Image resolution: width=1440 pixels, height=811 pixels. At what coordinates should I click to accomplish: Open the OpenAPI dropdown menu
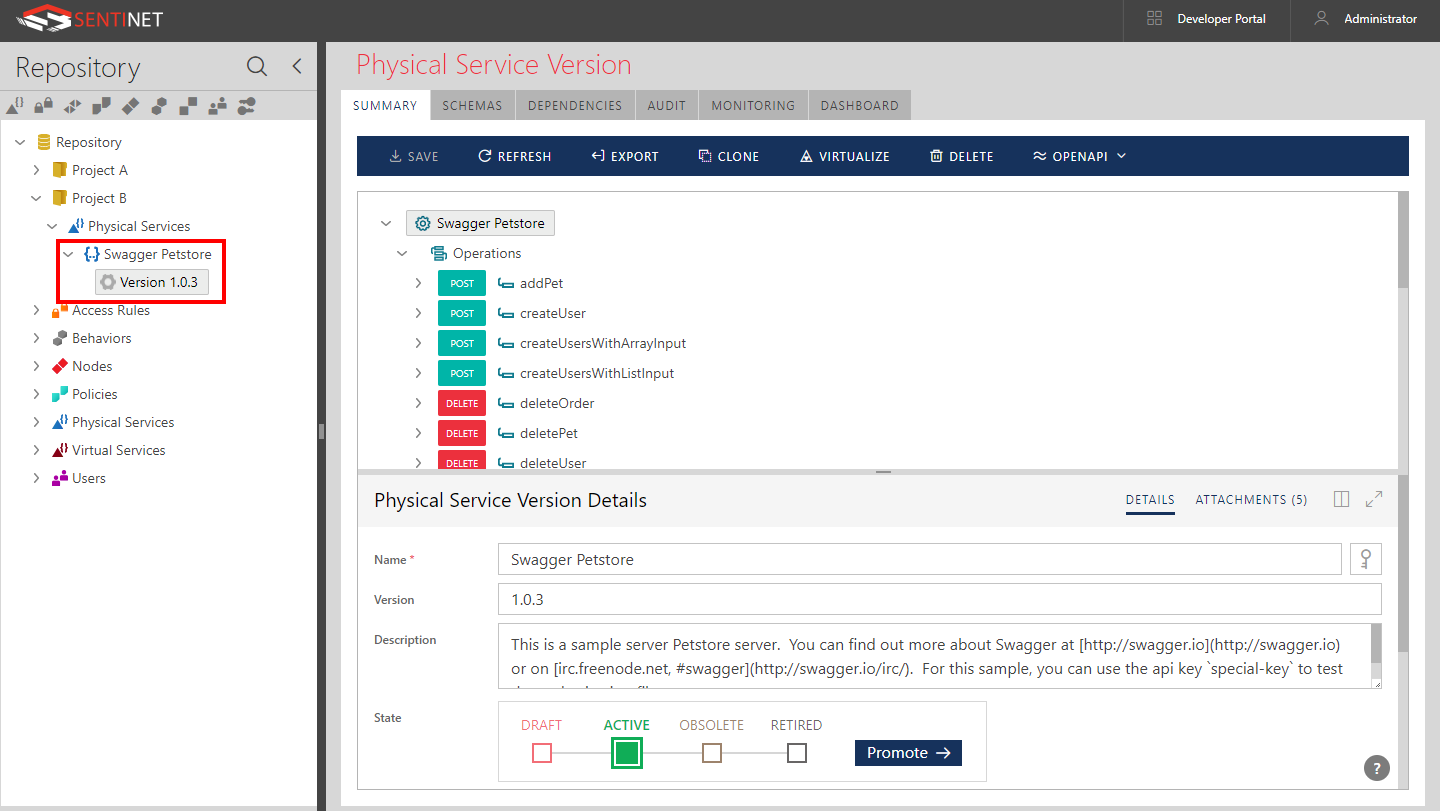1080,156
